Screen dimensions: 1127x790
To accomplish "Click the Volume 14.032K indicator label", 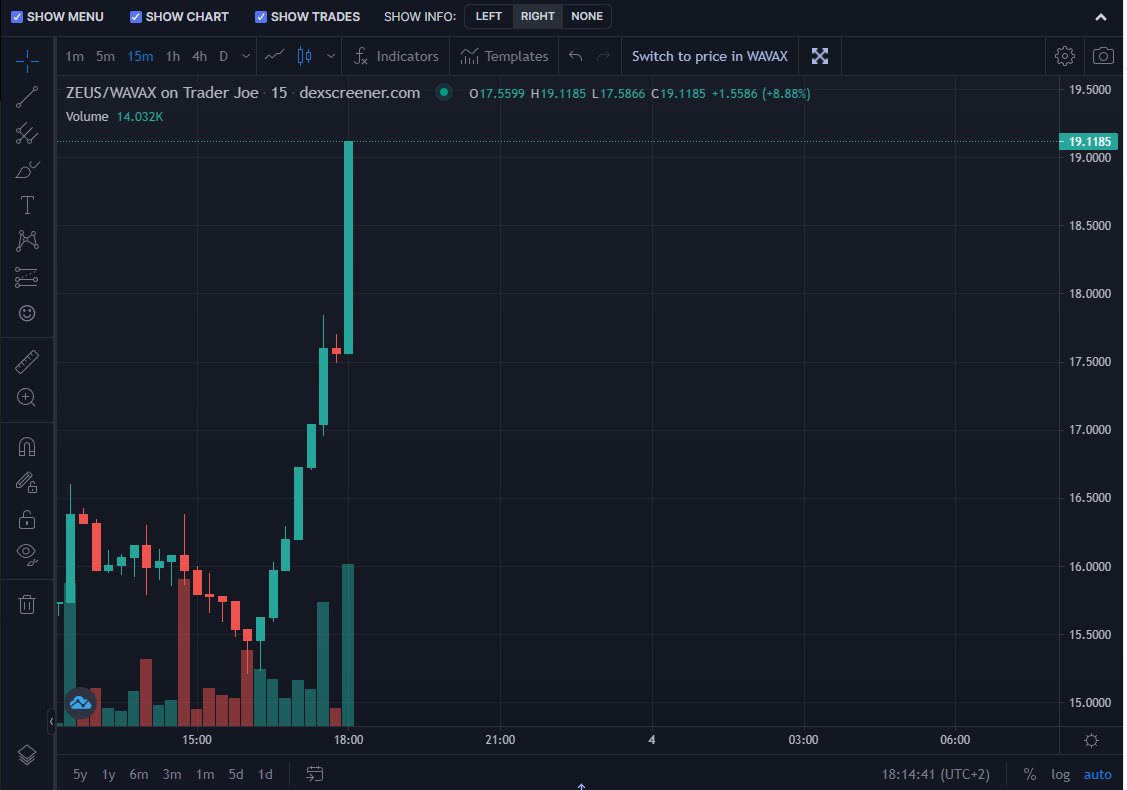I will pos(114,116).
